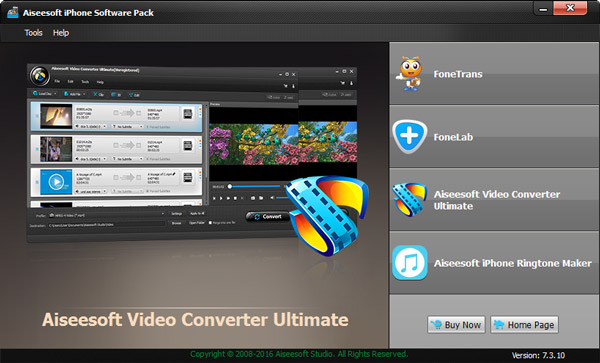This screenshot has width=600, height=363.
Task: Open Aiseesoft Video Converter Ultimate from the list
Action: click(x=494, y=200)
